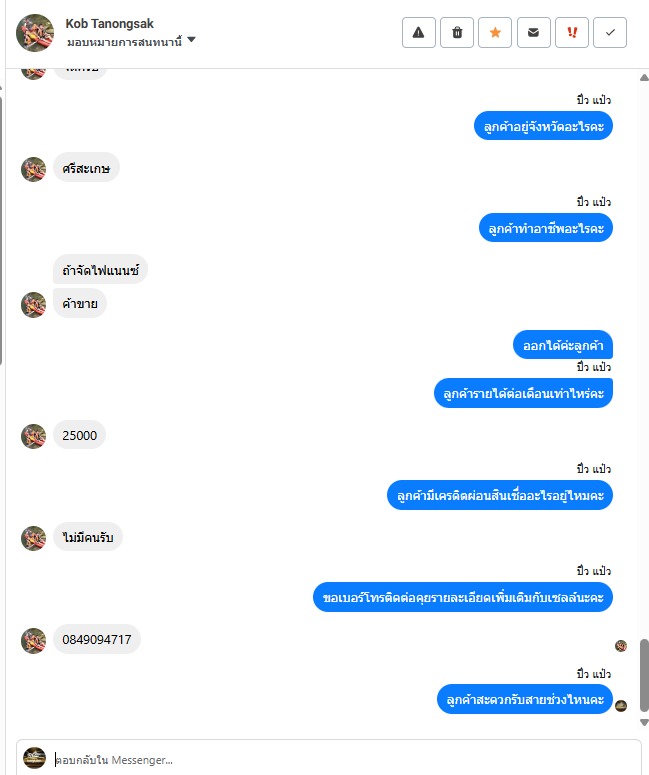Click the spam warning triangle icon

pos(419,33)
